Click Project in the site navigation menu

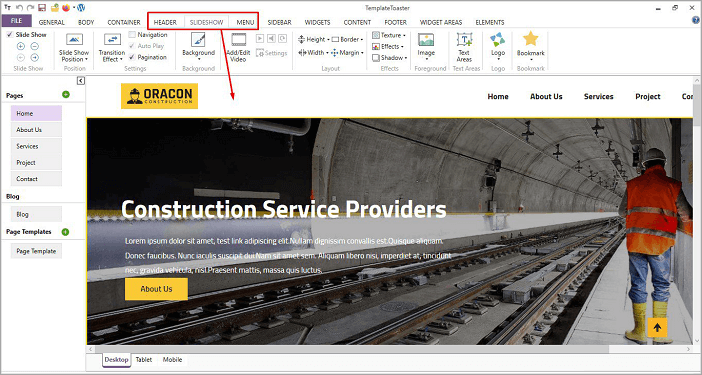[648, 96]
